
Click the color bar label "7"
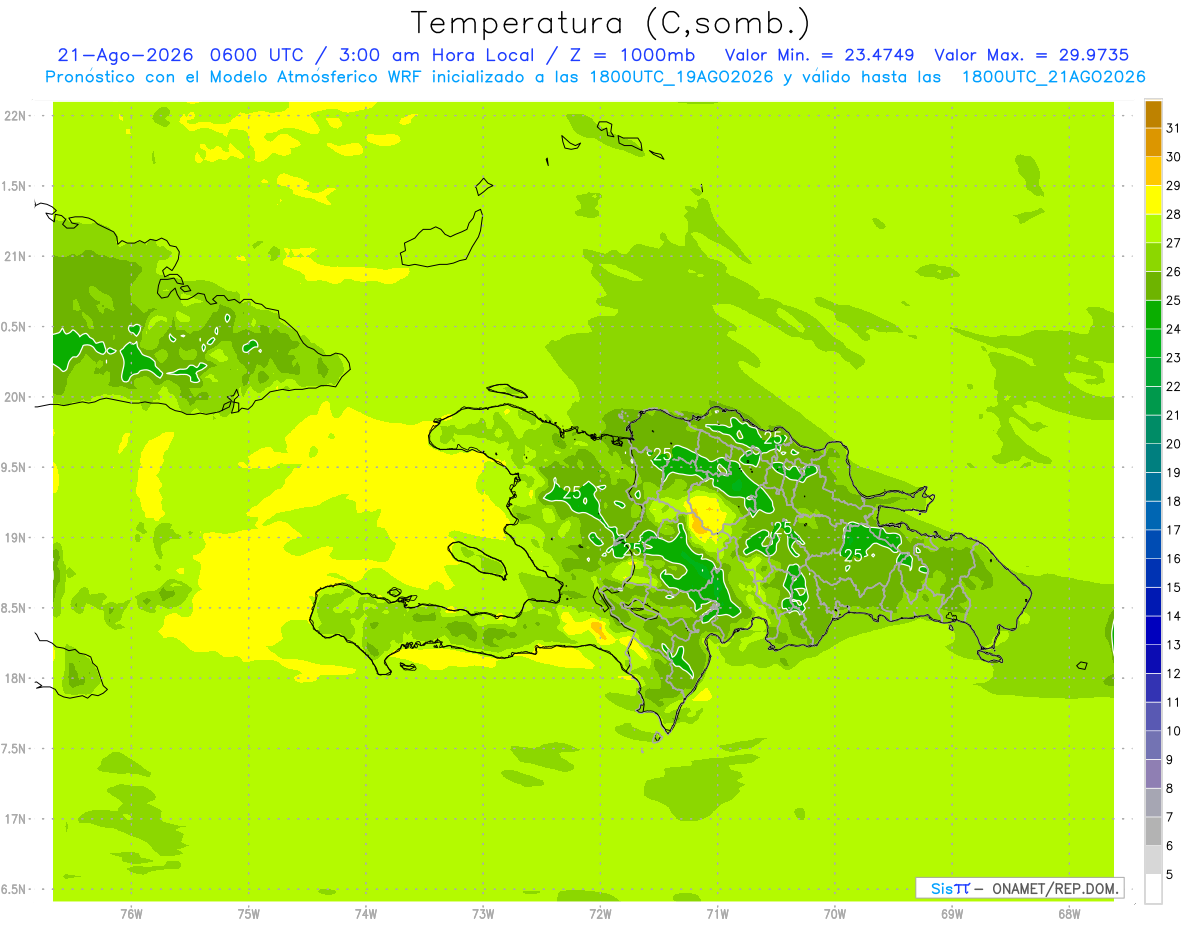[x=1170, y=818]
